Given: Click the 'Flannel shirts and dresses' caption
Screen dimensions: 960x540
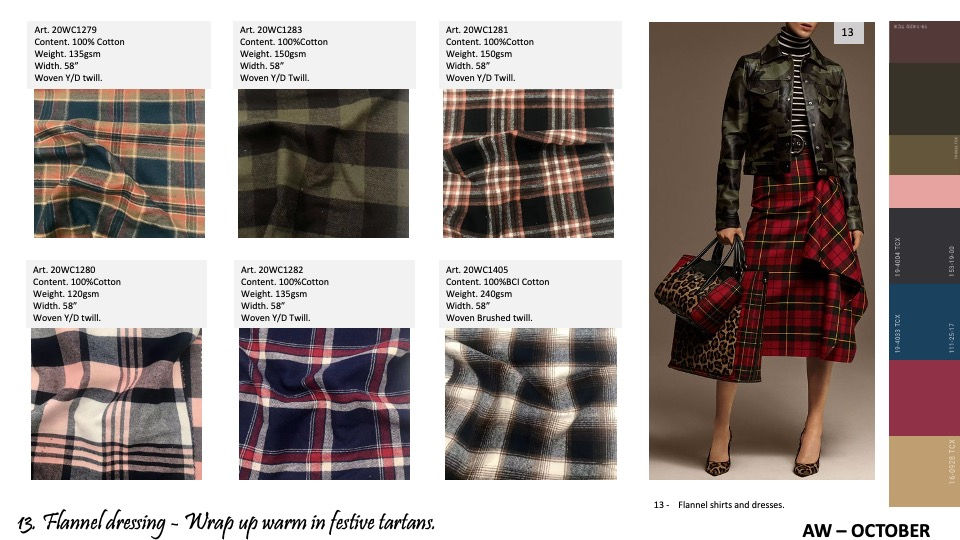Looking at the screenshot, I should coord(731,505).
